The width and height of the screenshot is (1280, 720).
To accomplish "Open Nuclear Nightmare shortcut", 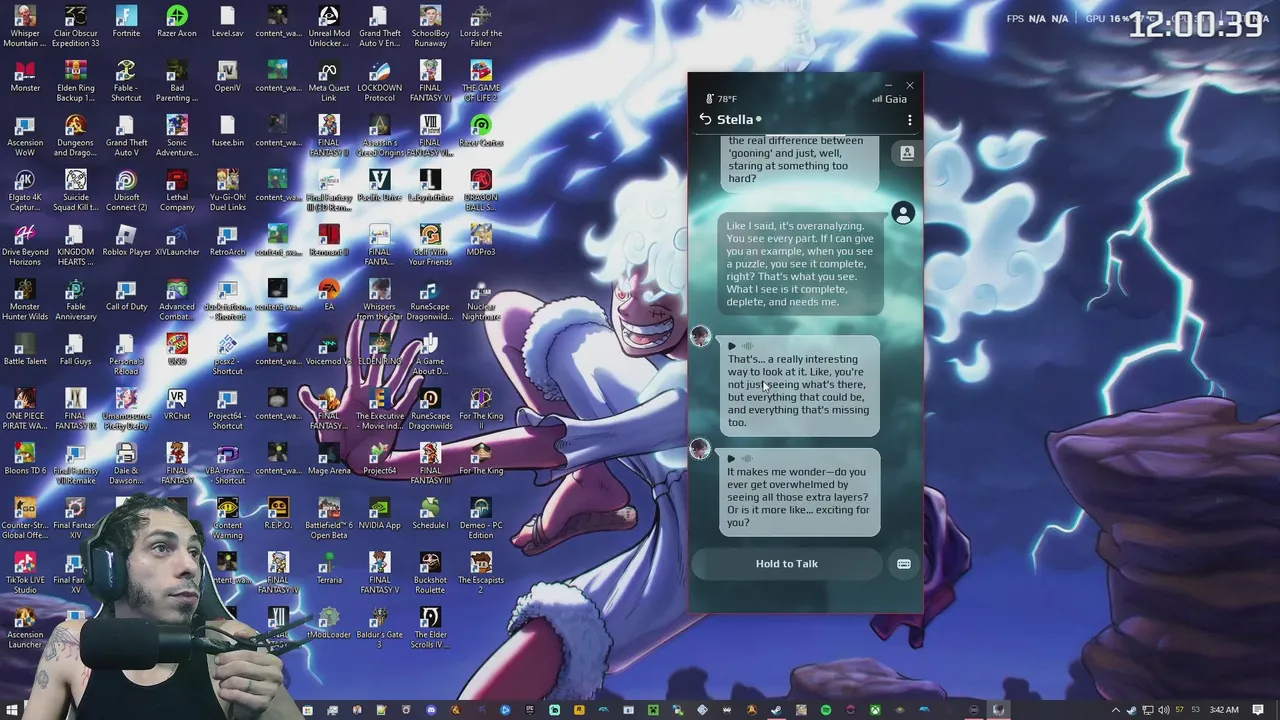I will [481, 300].
